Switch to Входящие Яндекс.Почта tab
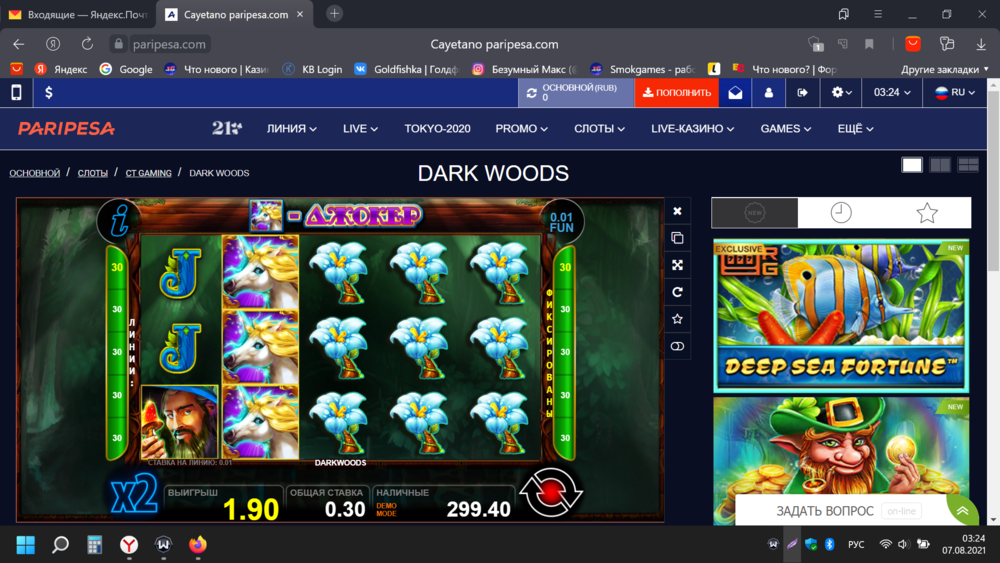 [78, 14]
